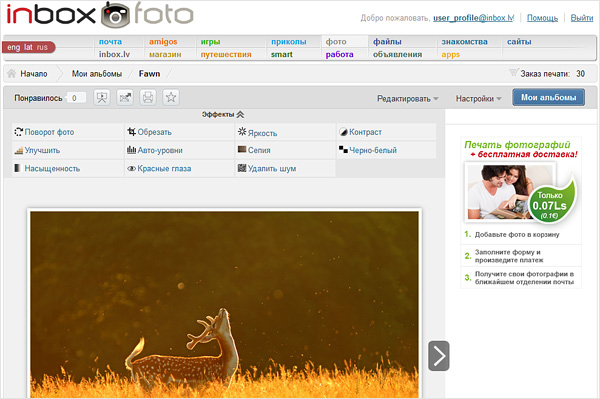Click the Fawn breadcrumb
This screenshot has height=399, width=600.
[x=149, y=73]
